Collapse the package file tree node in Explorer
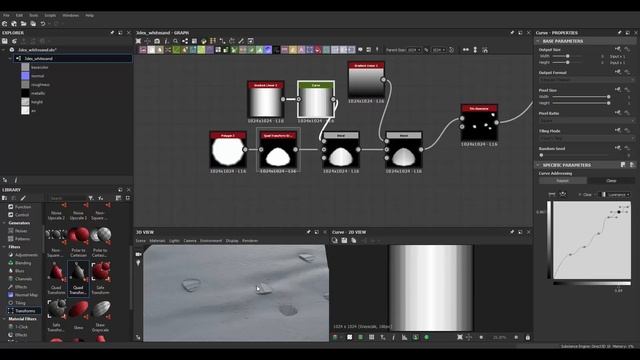 (x=4, y=50)
